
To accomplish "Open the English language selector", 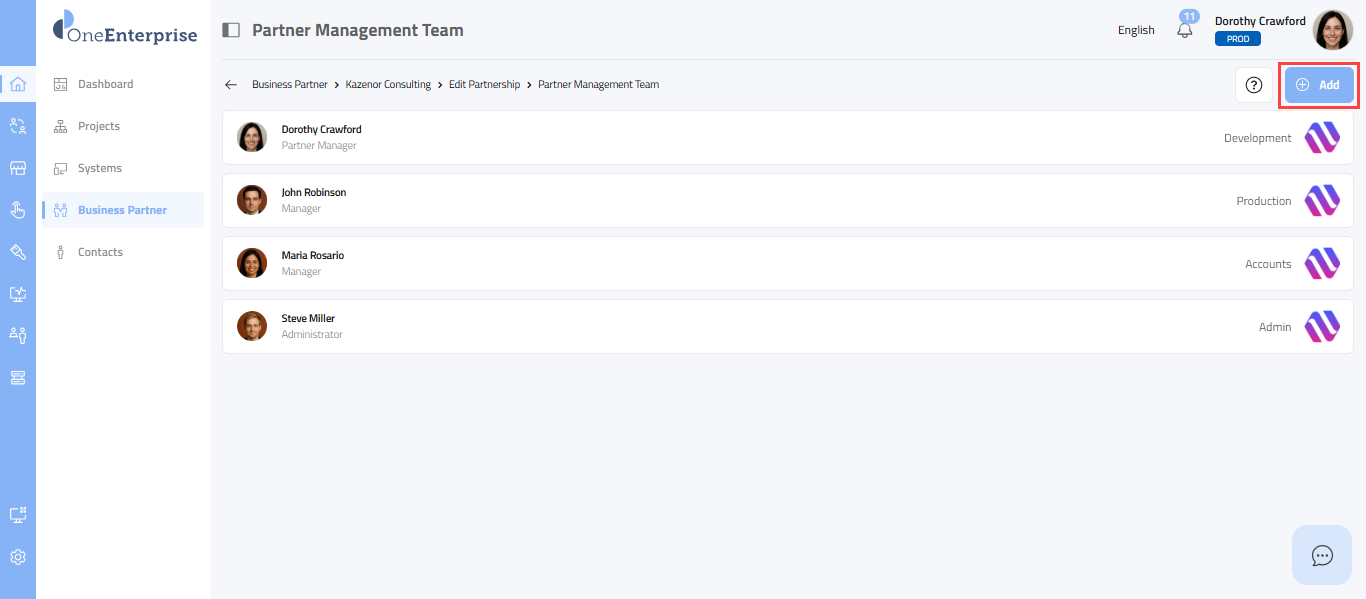I will [x=1136, y=30].
